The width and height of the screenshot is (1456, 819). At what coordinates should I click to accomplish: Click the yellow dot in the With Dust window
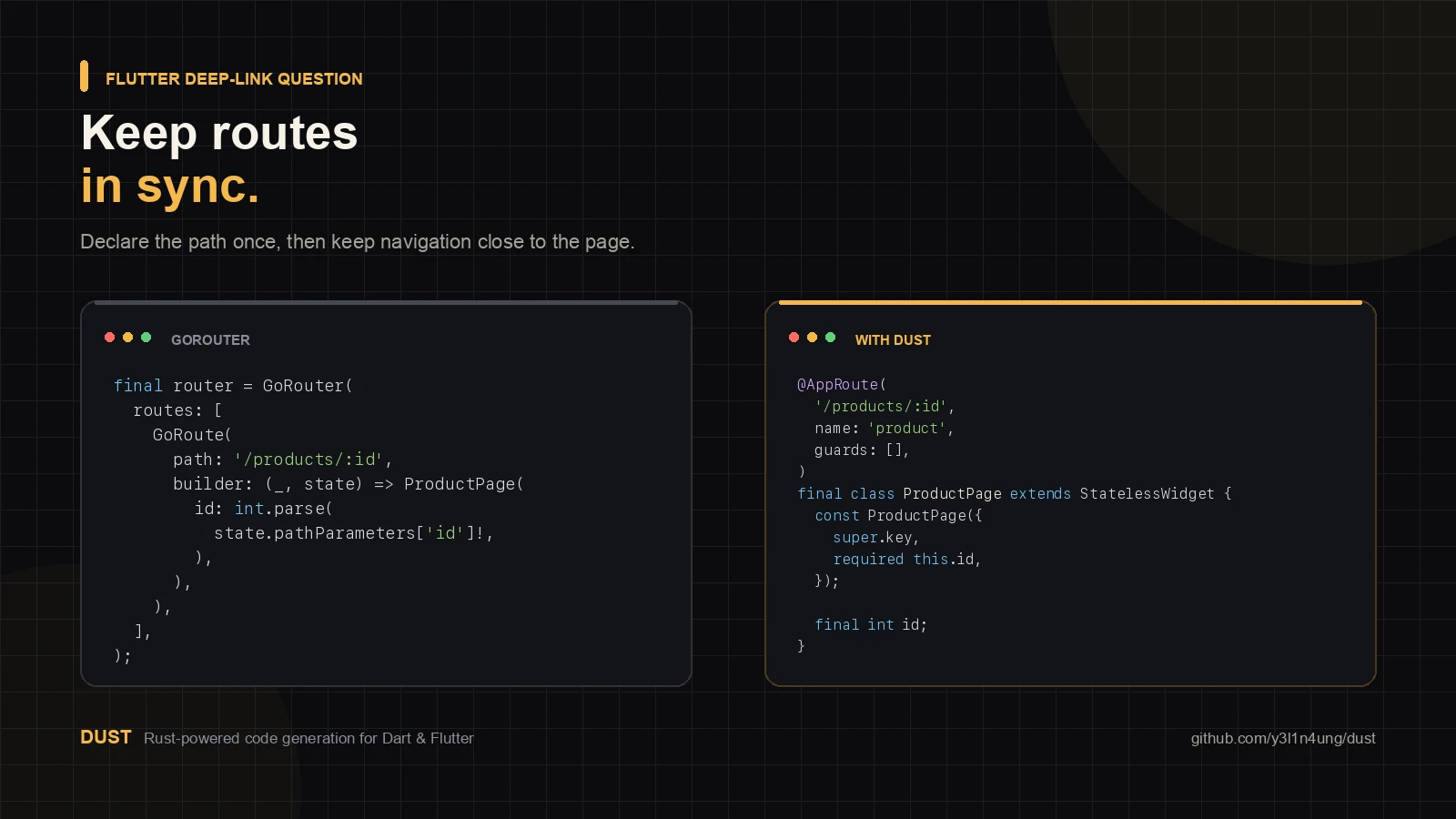(x=812, y=338)
